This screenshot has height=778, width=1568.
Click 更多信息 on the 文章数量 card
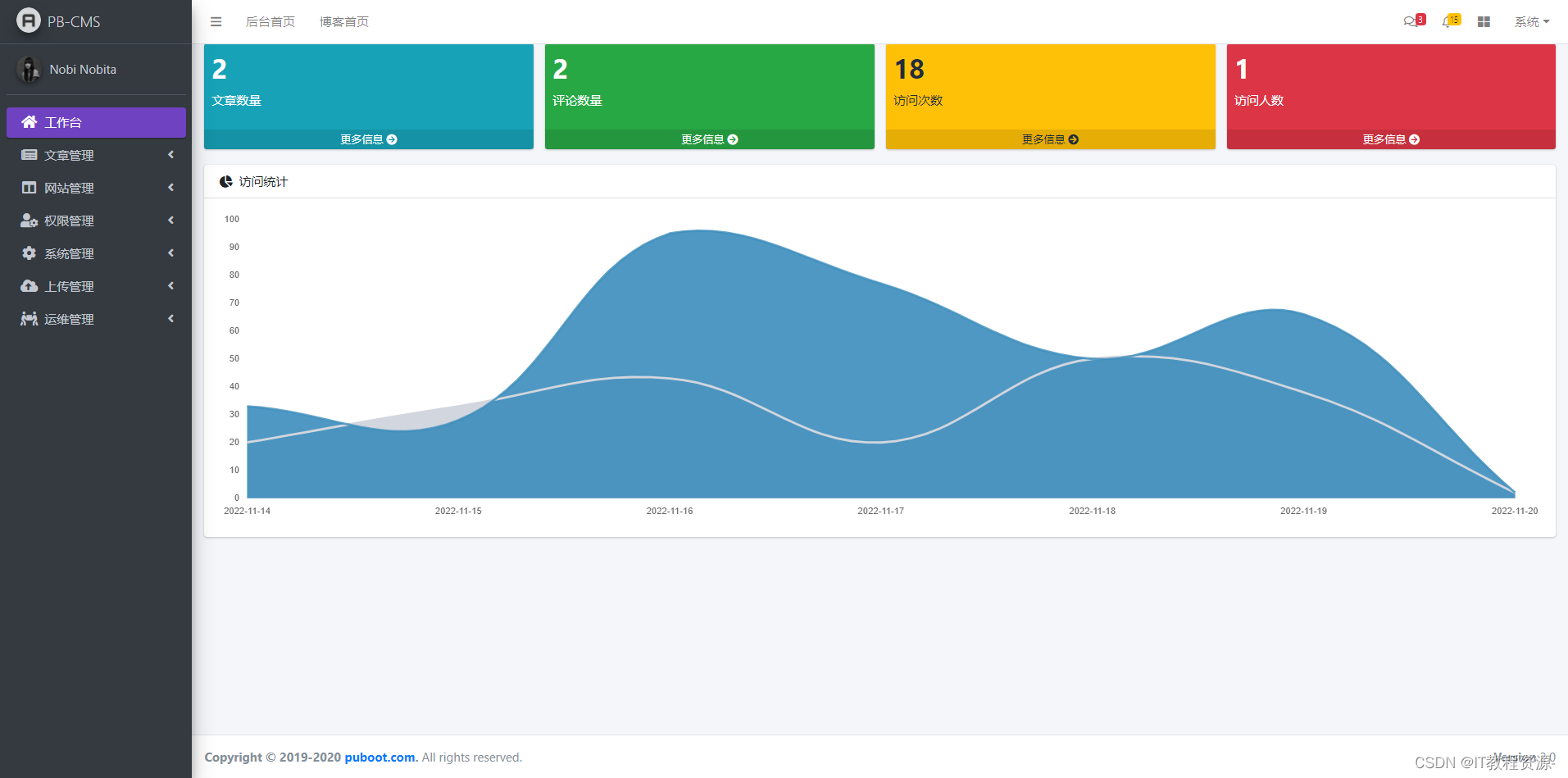point(369,139)
